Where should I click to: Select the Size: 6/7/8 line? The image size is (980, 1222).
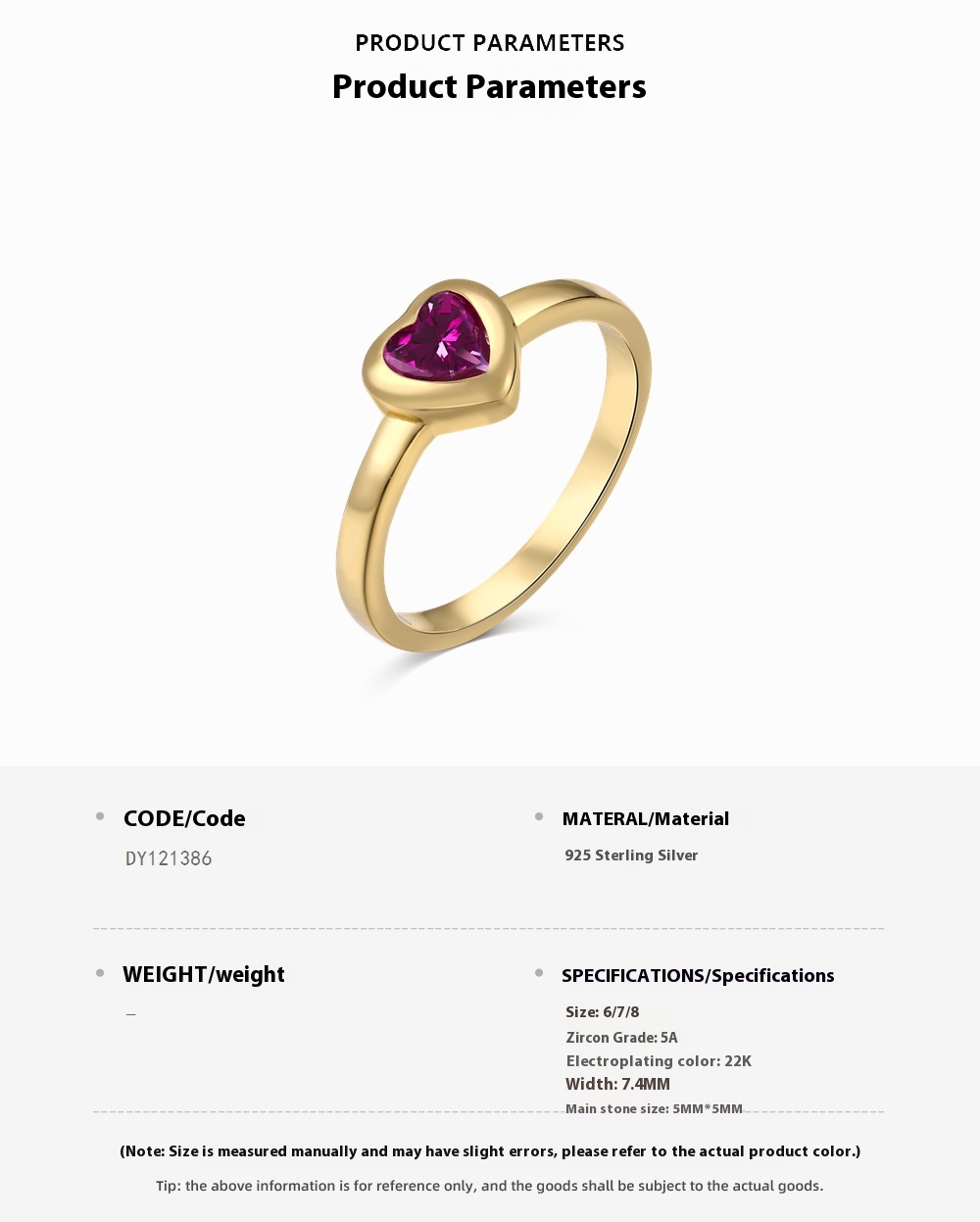603,1012
